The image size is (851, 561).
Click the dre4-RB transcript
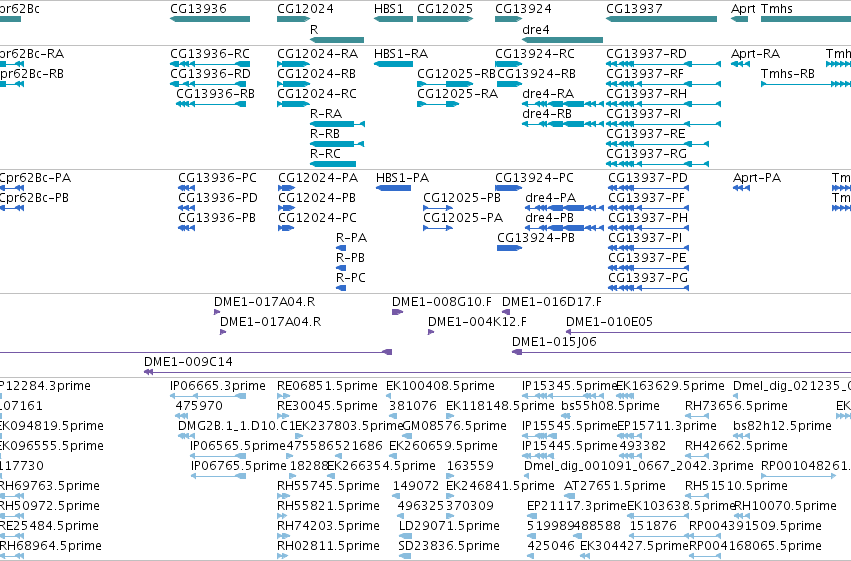click(547, 114)
